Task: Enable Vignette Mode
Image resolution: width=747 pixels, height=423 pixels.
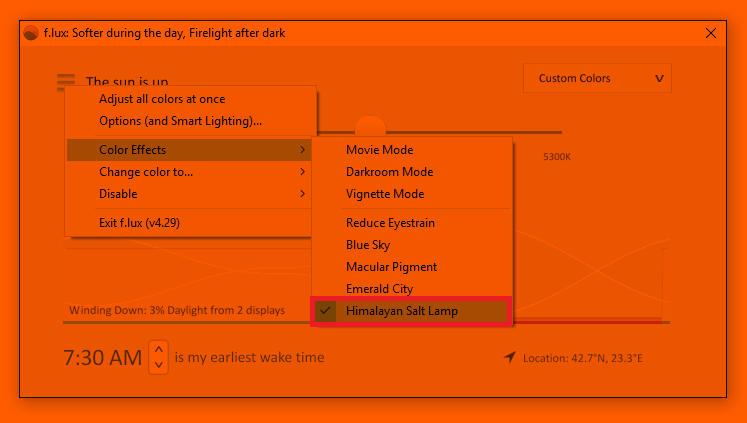Action: [x=412, y=194]
